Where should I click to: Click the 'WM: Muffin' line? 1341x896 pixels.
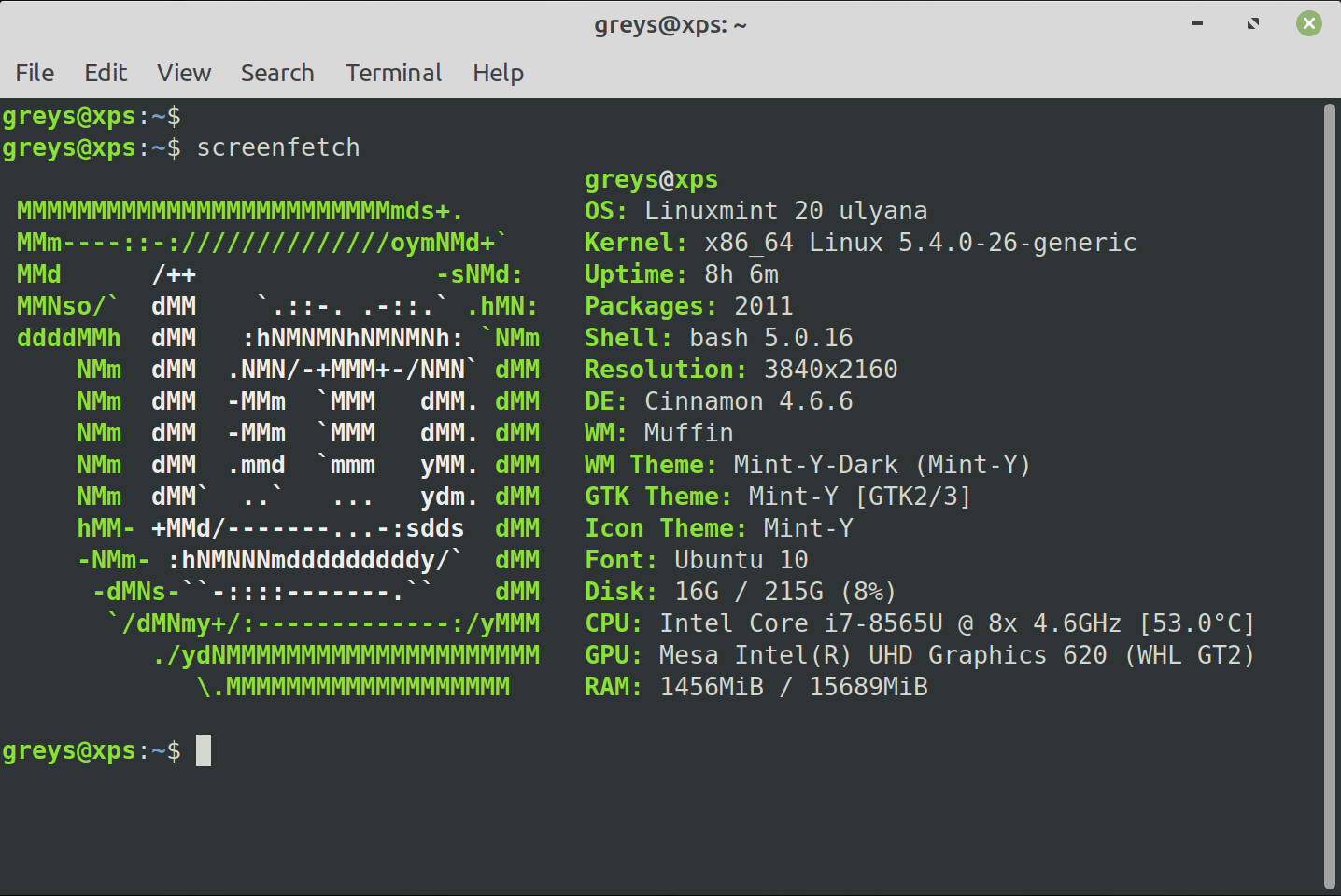click(659, 433)
